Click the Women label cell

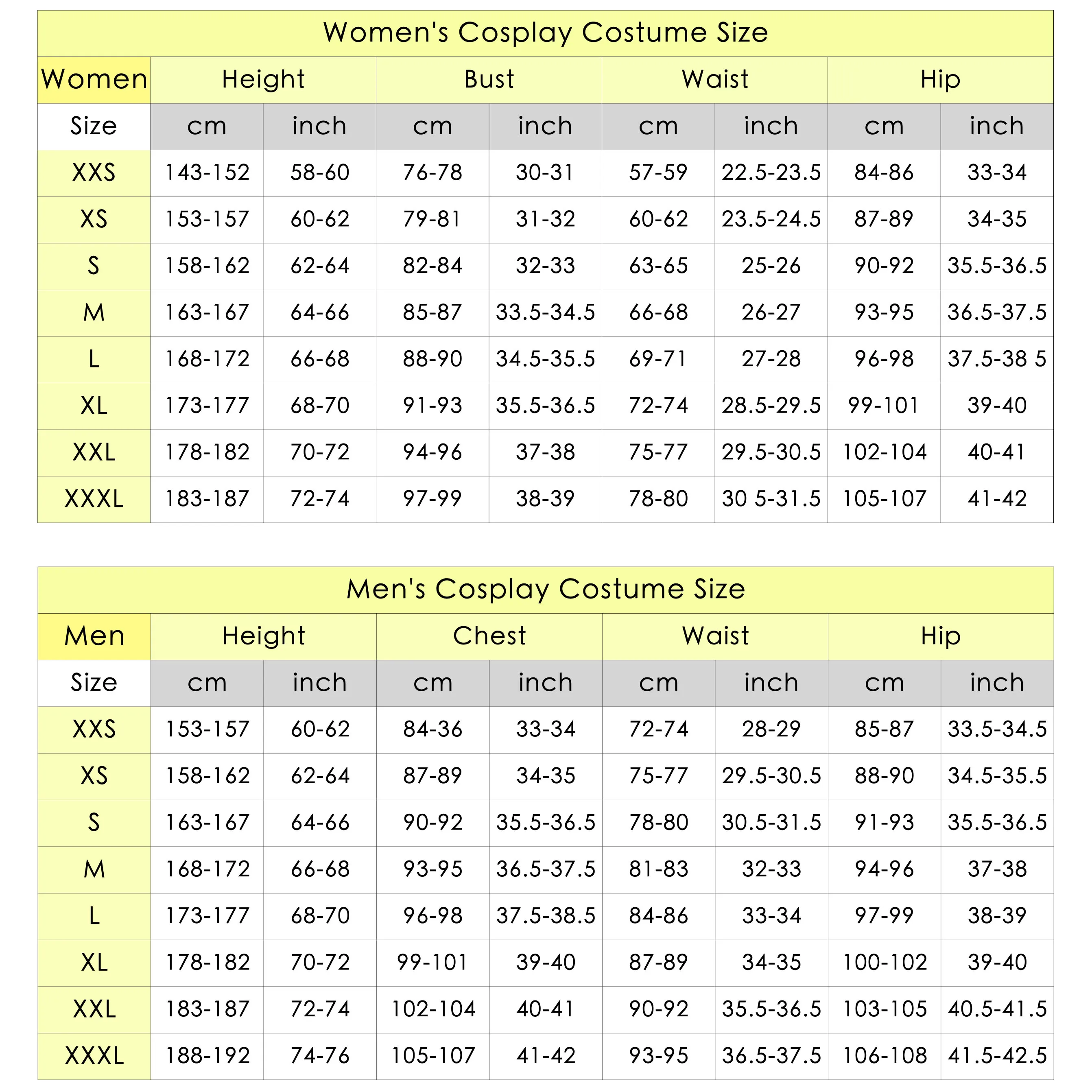[94, 80]
